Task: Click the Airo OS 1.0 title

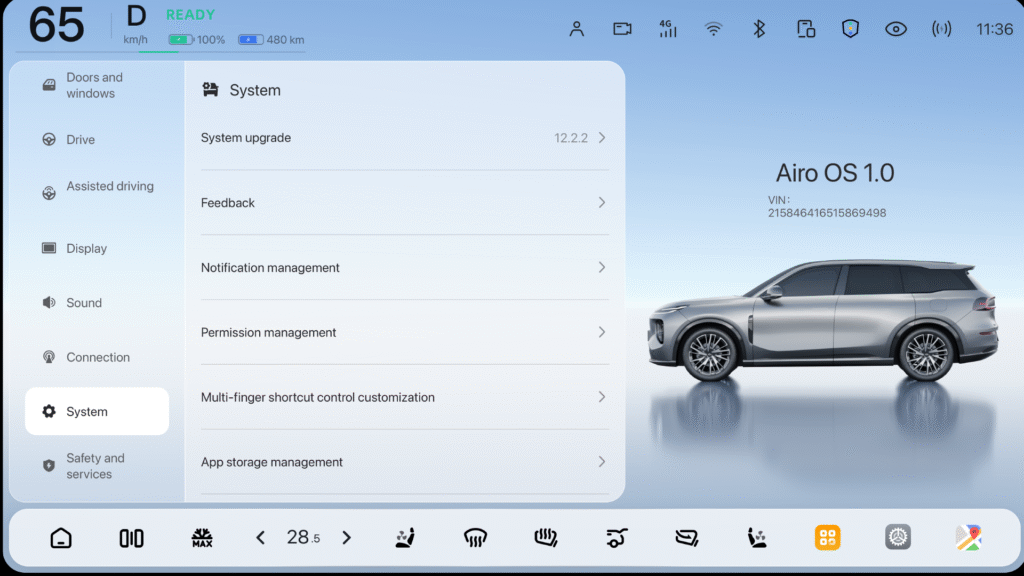Action: [x=835, y=173]
